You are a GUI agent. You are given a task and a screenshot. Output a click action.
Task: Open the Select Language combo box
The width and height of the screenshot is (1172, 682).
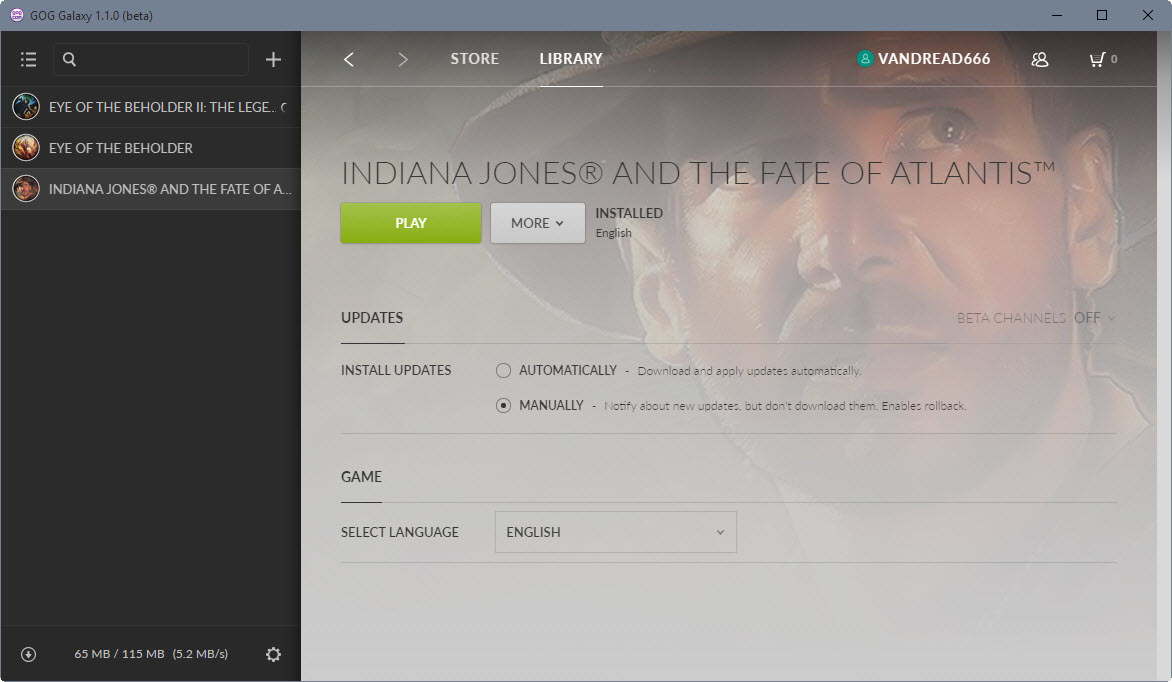click(x=616, y=532)
